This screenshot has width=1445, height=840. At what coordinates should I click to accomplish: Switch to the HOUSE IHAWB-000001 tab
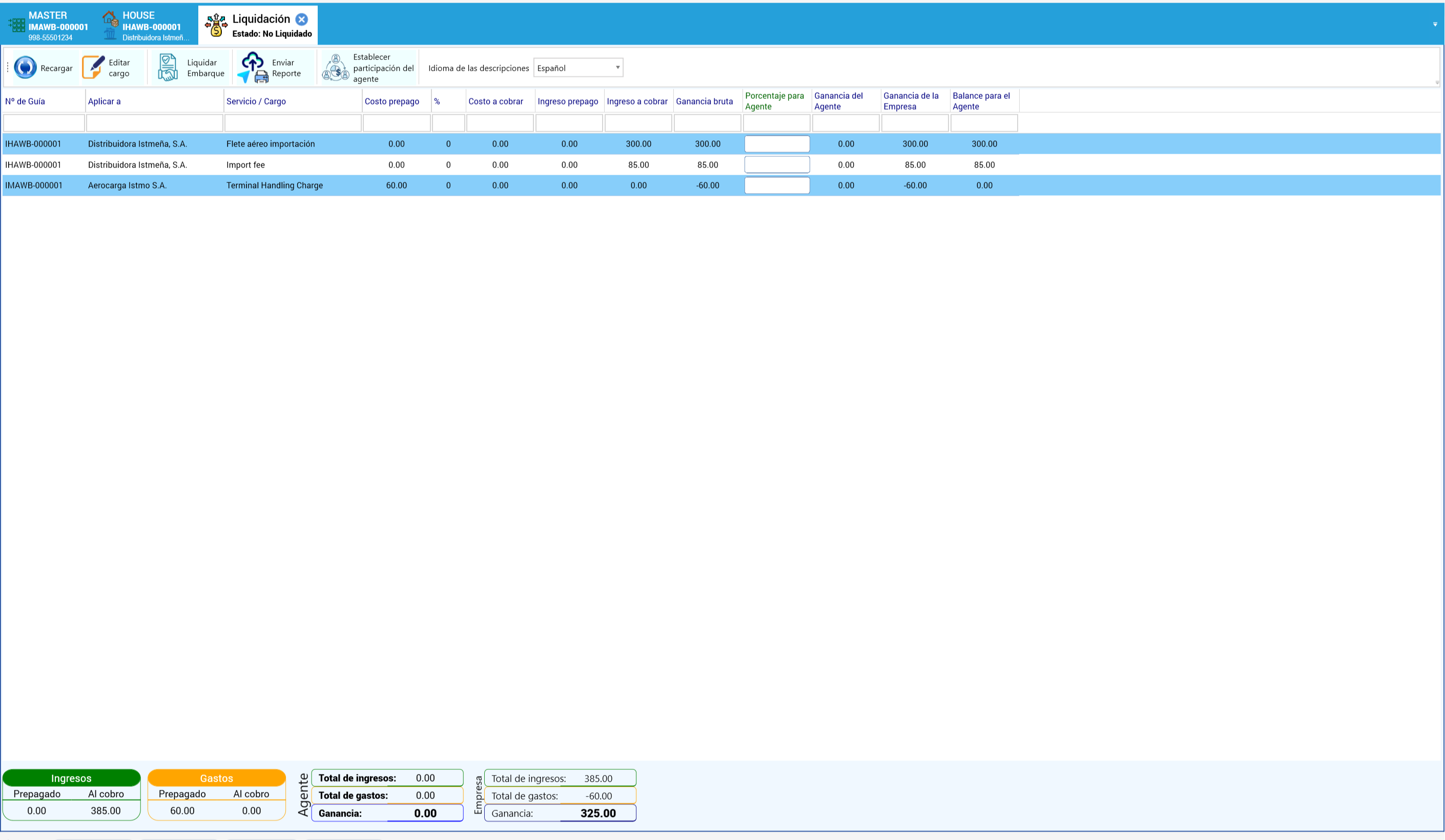[x=147, y=26]
